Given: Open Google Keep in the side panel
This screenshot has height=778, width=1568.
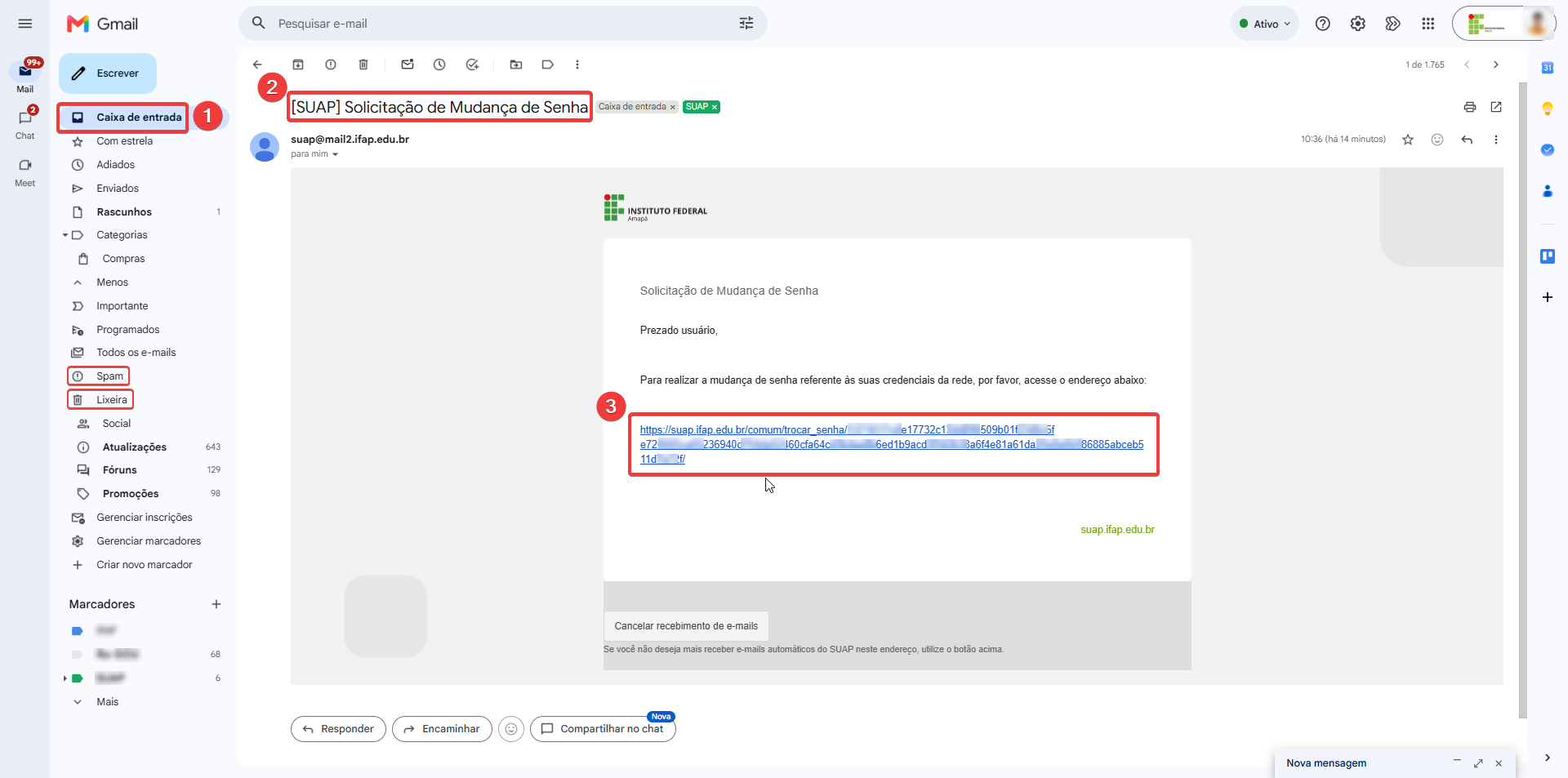Looking at the screenshot, I should (1547, 109).
